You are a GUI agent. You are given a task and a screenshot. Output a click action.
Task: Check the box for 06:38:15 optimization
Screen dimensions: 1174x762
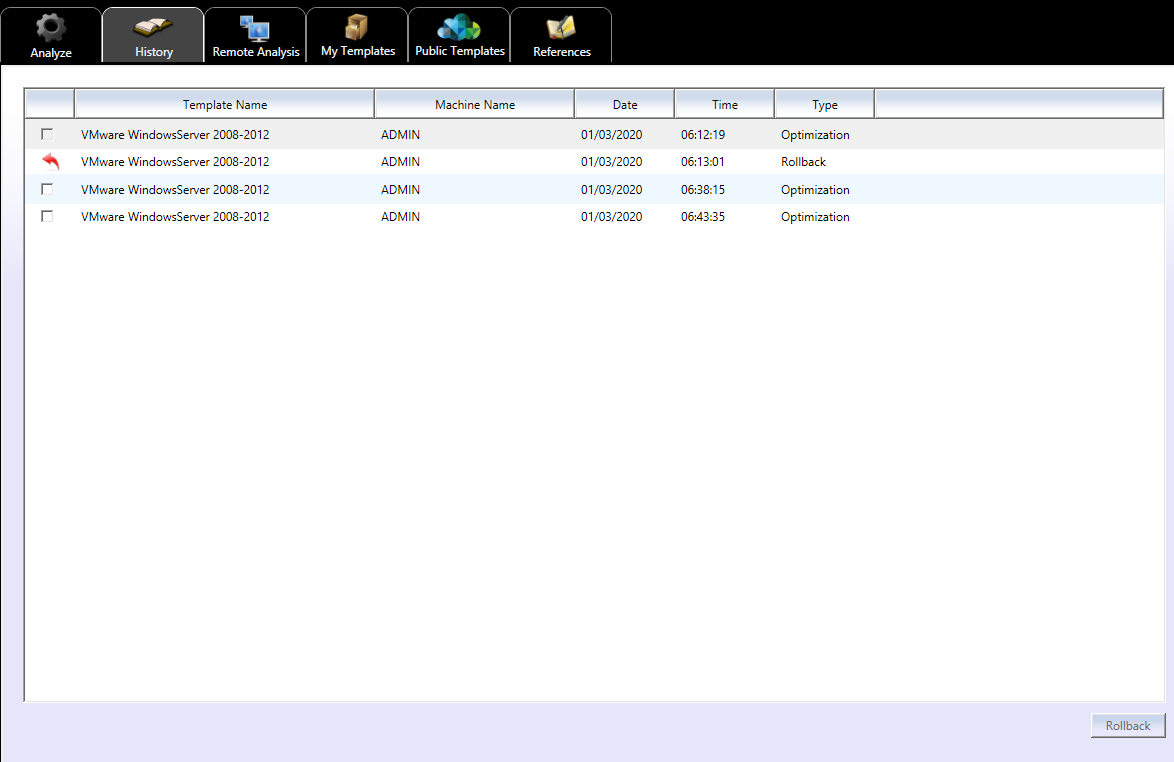(47, 189)
